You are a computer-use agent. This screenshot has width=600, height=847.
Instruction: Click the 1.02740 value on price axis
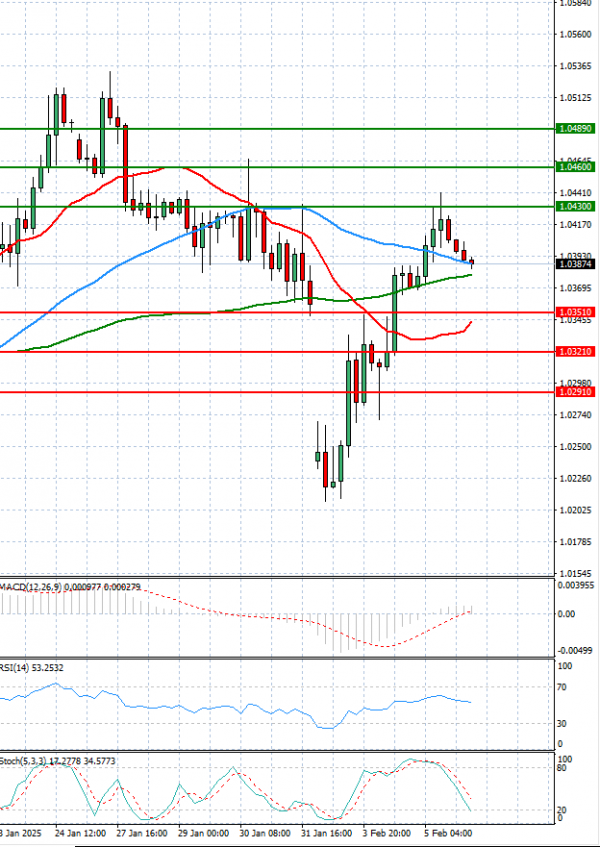[576, 414]
